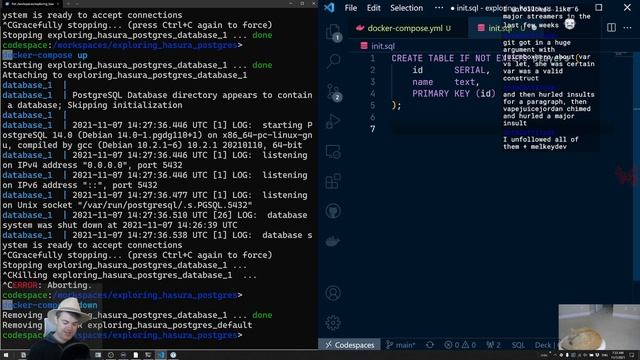Click the forwarded ports status item showing 2
Viewport: 640px width, 360px height.
[493, 345]
